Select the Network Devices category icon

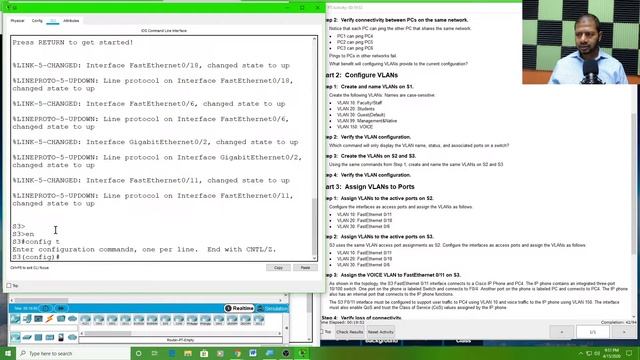[x=16, y=319]
